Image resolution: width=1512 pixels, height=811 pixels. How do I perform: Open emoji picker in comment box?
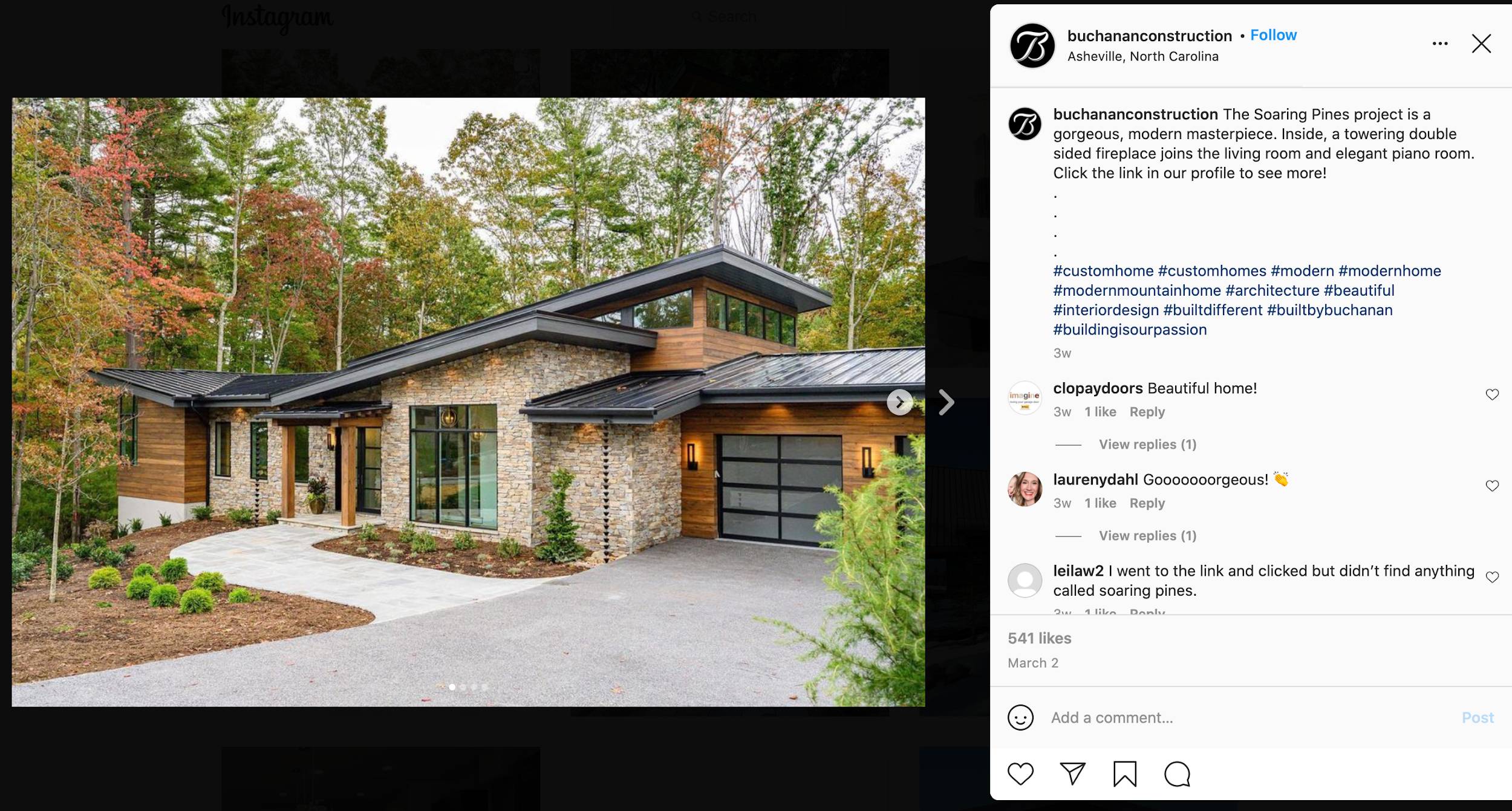click(x=1020, y=718)
